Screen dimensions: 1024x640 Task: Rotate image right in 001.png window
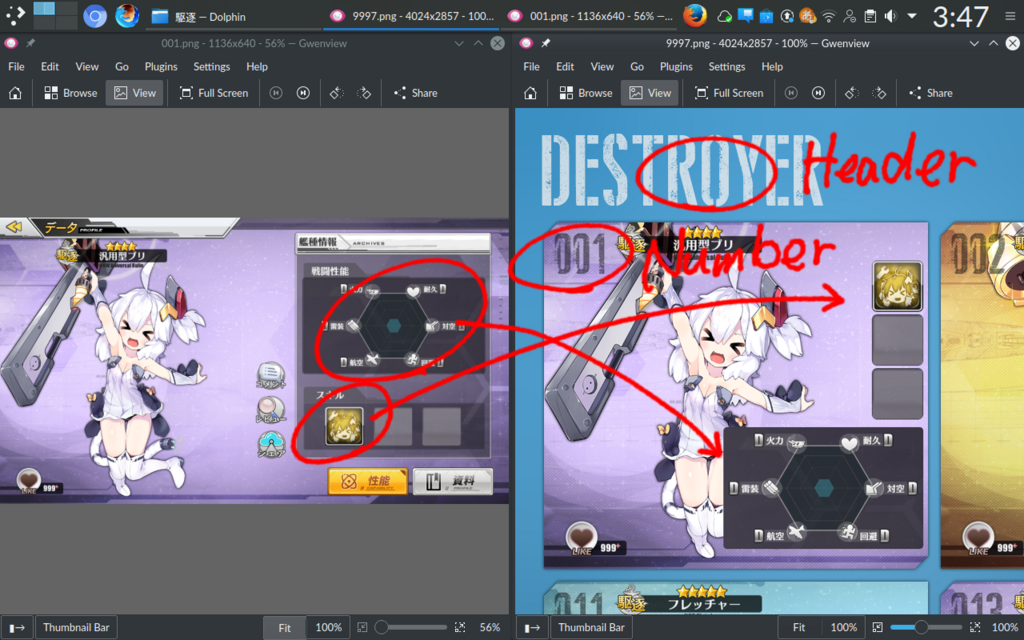point(364,93)
